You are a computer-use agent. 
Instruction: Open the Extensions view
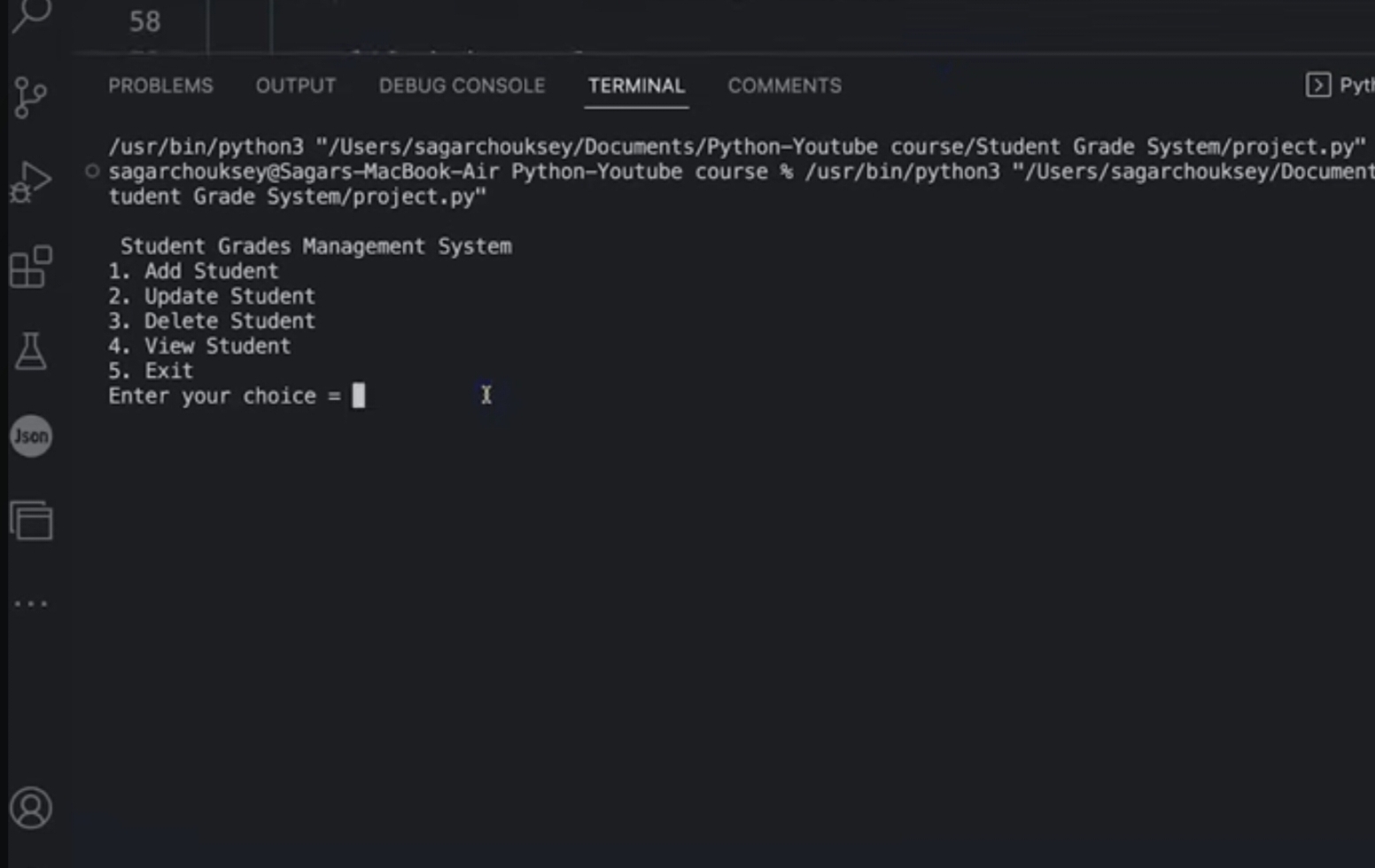click(x=31, y=266)
